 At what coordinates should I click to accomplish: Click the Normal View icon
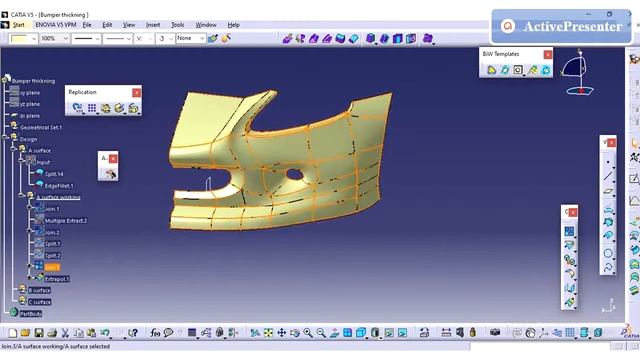pos(334,333)
